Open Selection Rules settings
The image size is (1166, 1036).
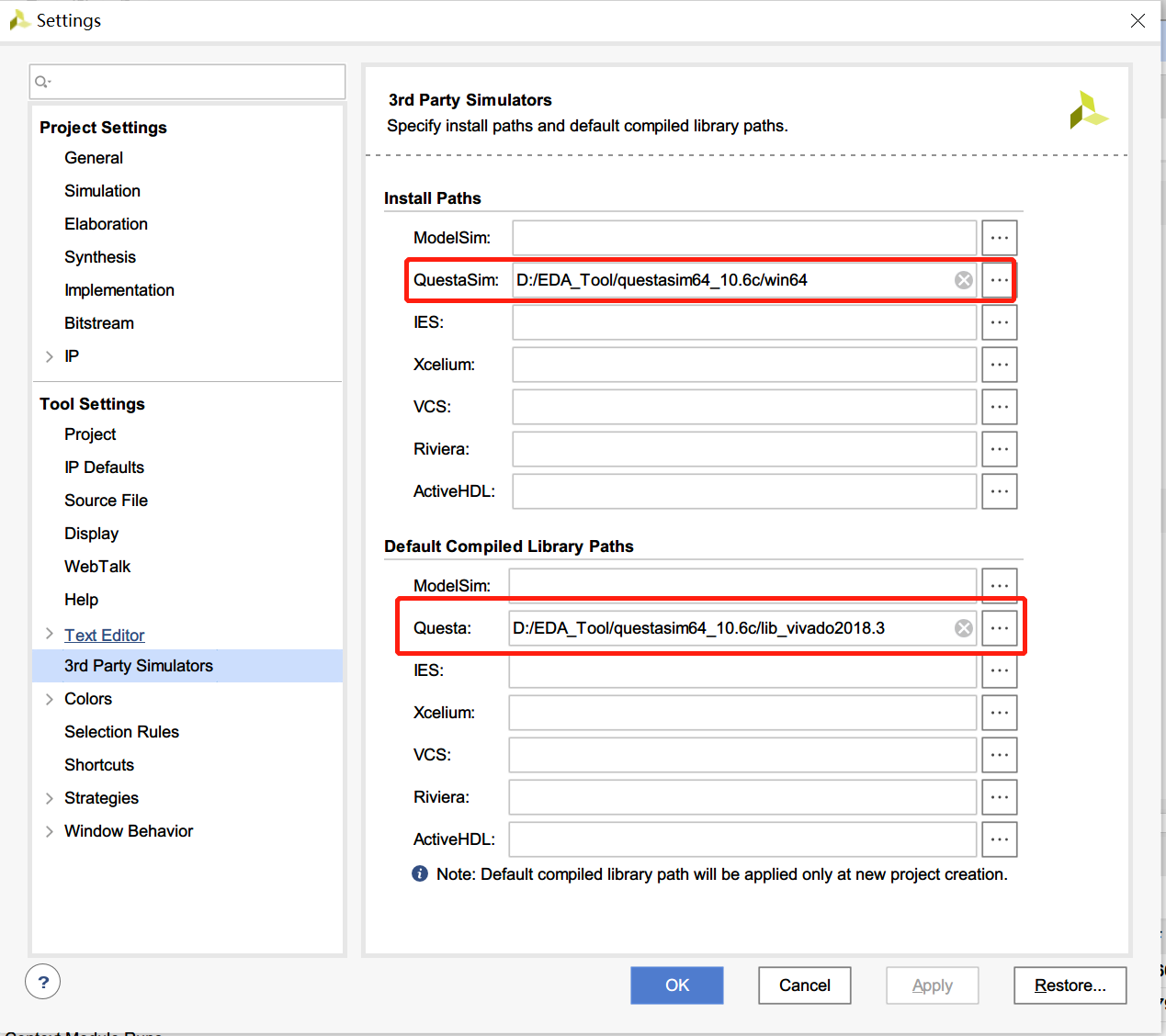(121, 732)
